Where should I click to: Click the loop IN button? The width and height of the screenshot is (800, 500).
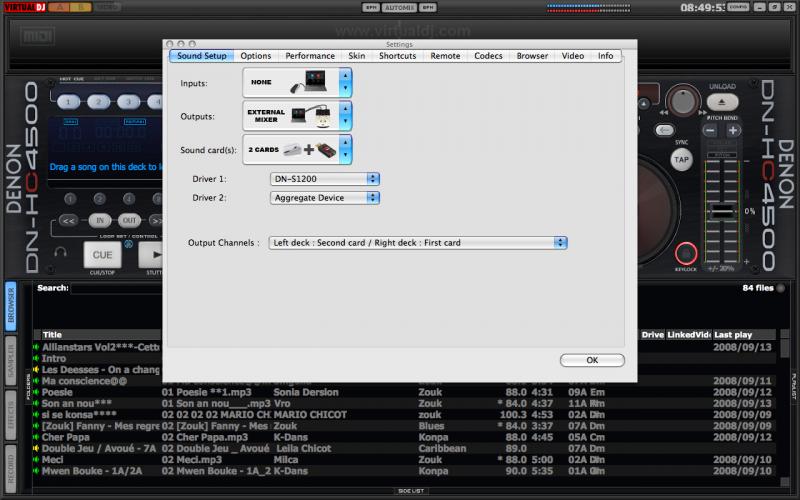99,220
